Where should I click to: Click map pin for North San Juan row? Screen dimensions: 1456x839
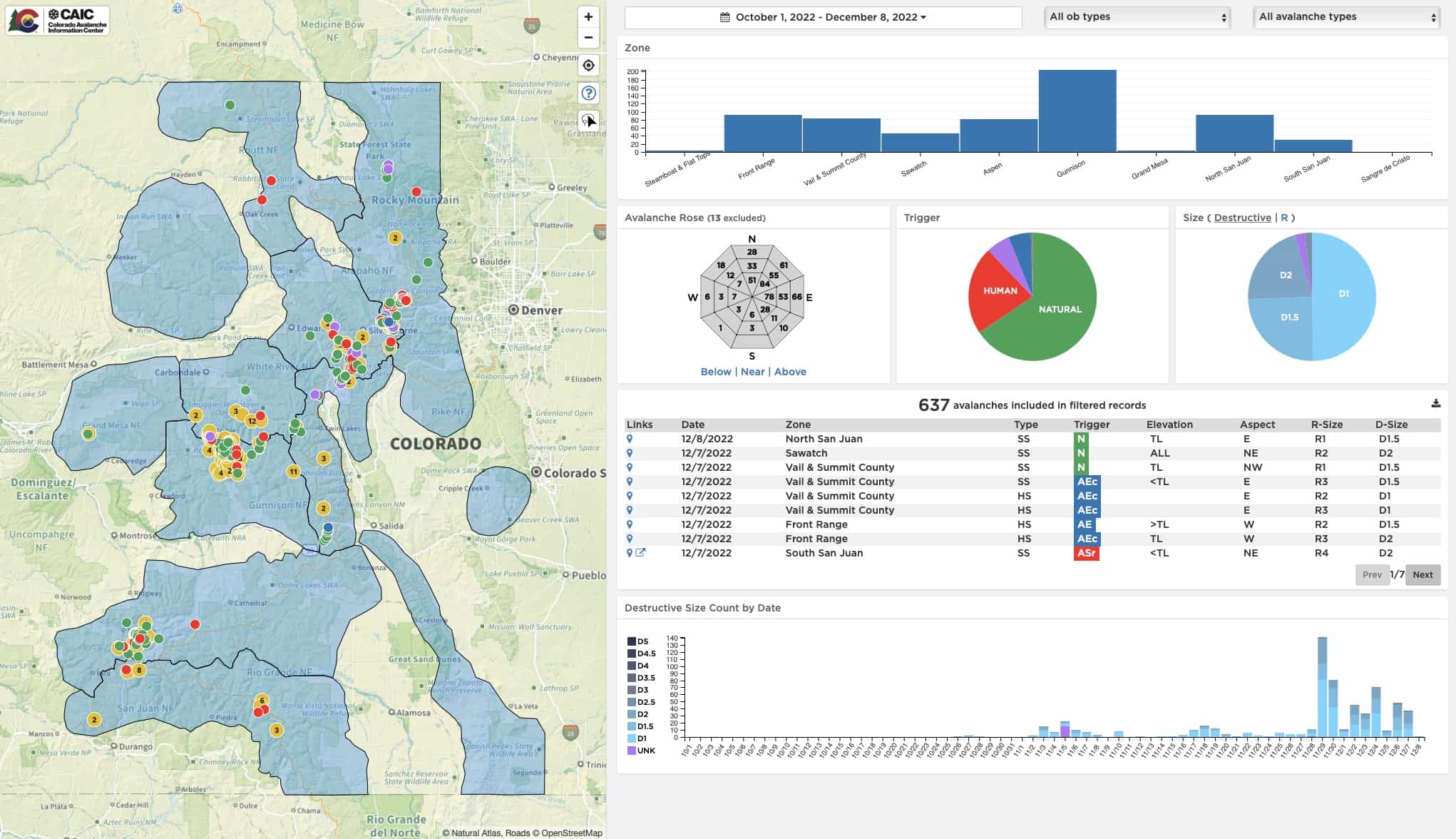click(630, 439)
